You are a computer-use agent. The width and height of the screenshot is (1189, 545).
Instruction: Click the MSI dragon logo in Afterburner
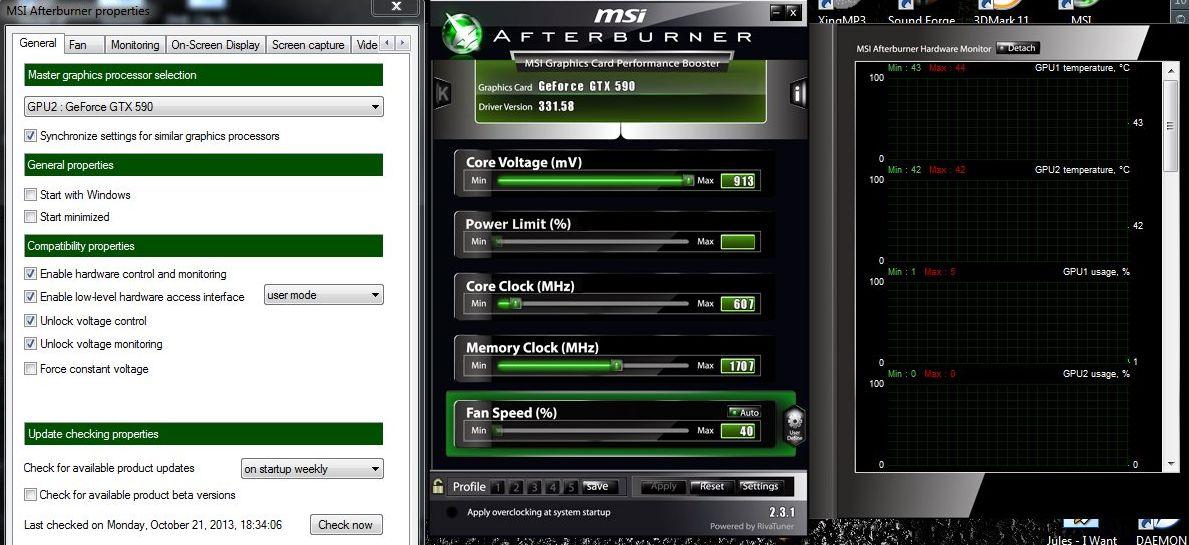tap(461, 33)
